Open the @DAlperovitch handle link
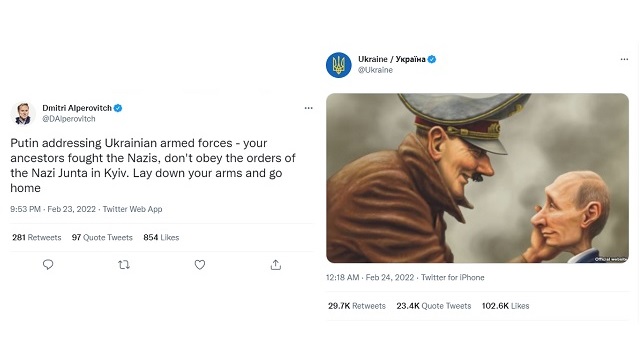This screenshot has height=364, width=640. 69,119
